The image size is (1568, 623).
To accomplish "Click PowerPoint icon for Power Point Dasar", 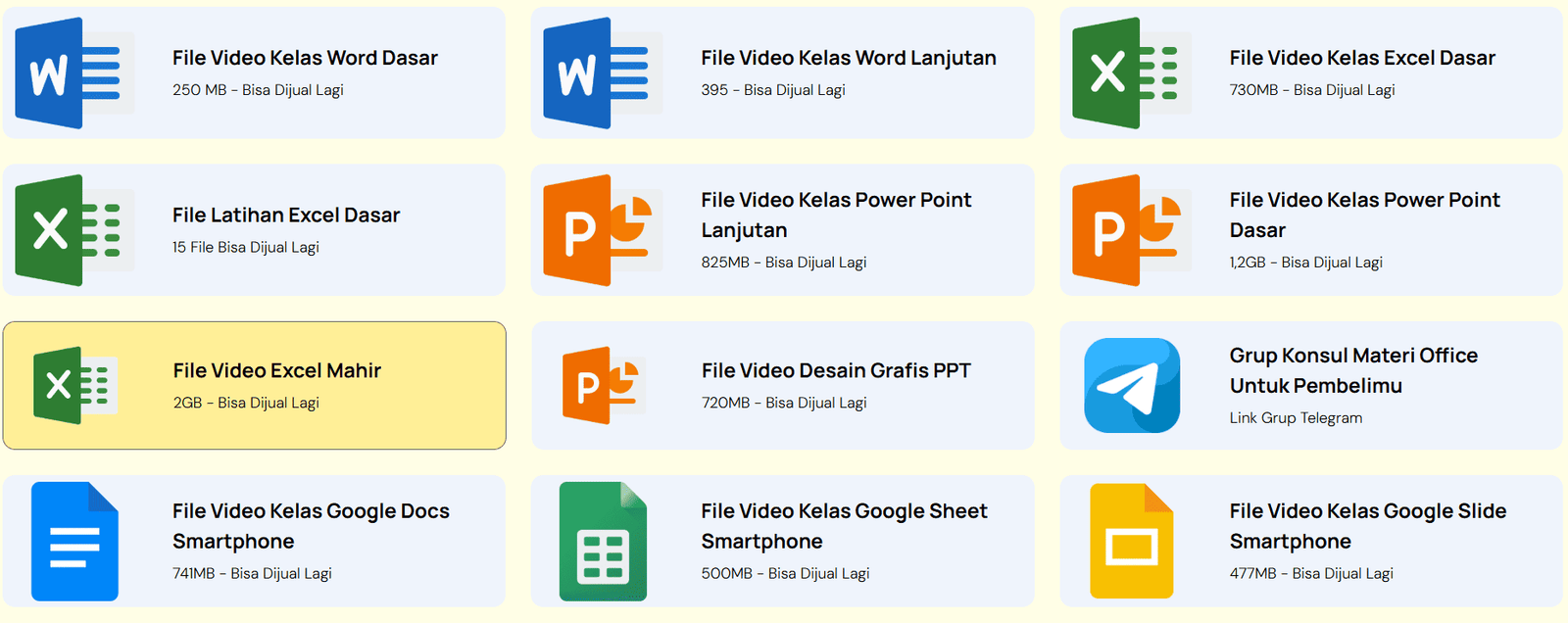I will click(x=1125, y=230).
